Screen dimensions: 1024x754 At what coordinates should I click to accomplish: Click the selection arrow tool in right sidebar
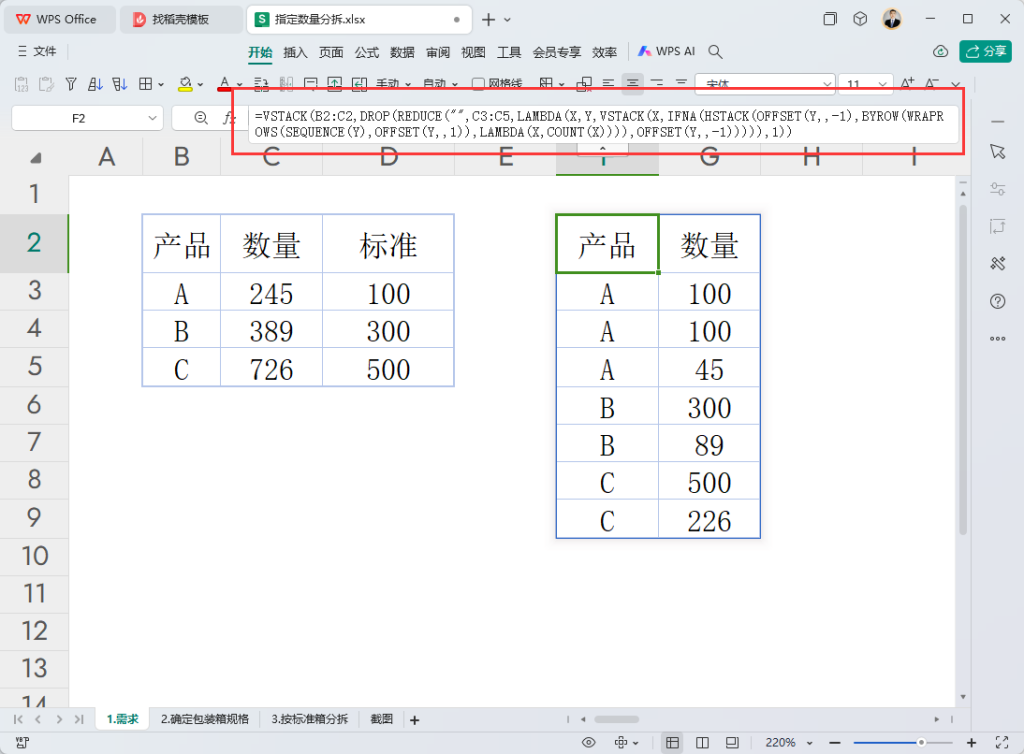(x=997, y=152)
